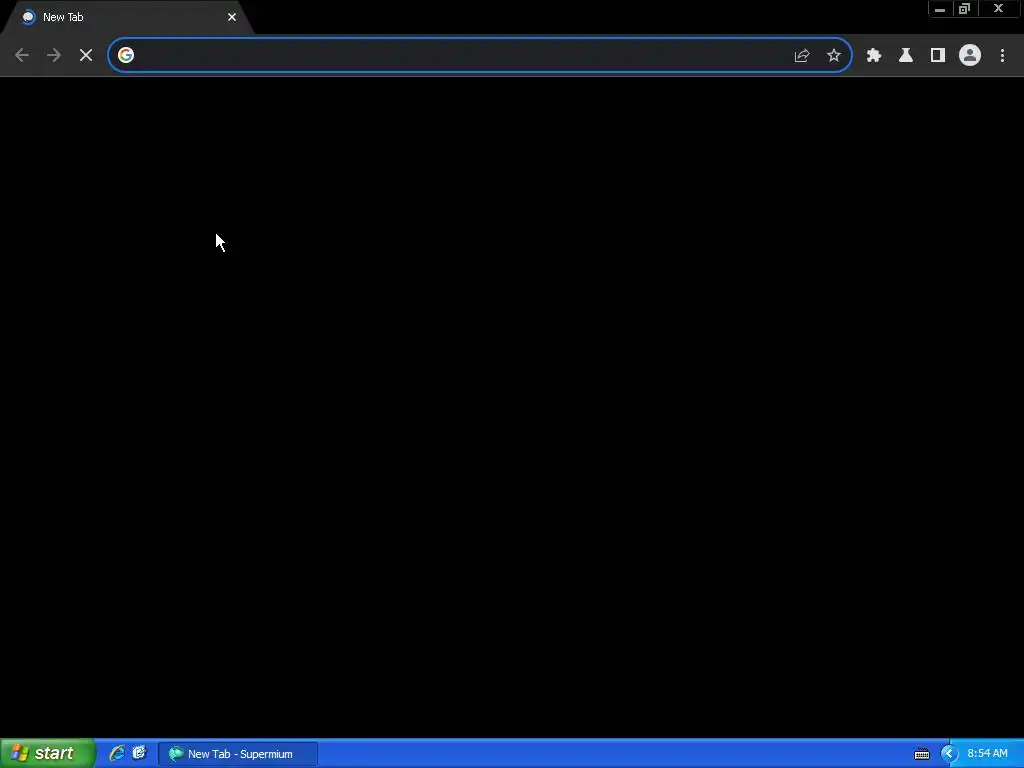
Task: Click the Google icon in the address bar
Action: [x=126, y=56]
